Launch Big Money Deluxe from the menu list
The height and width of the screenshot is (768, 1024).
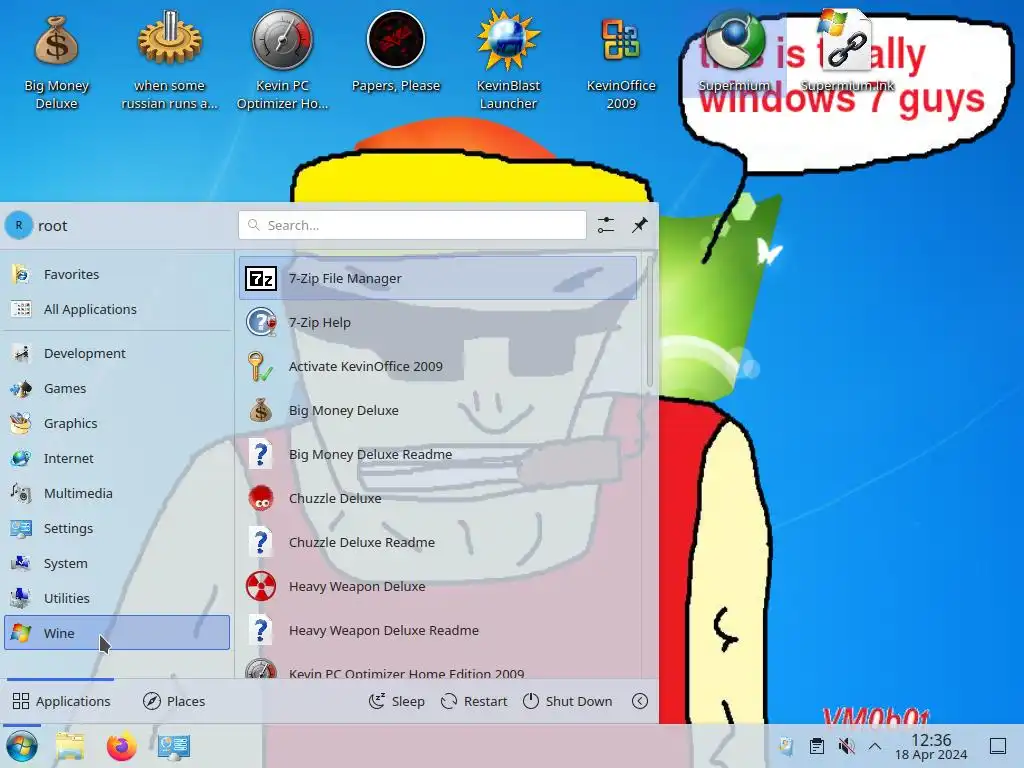[438, 410]
